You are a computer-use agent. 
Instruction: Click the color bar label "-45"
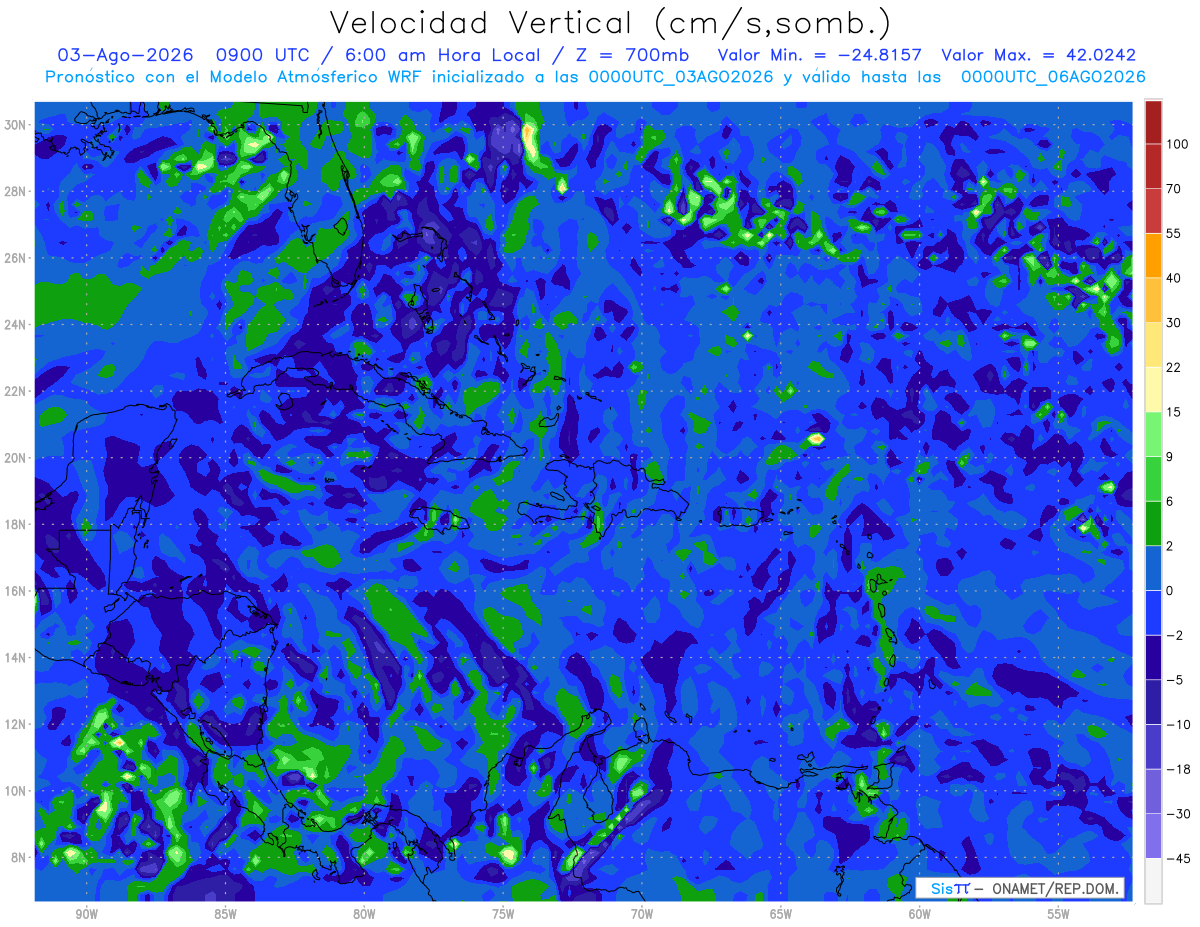pos(1178,858)
